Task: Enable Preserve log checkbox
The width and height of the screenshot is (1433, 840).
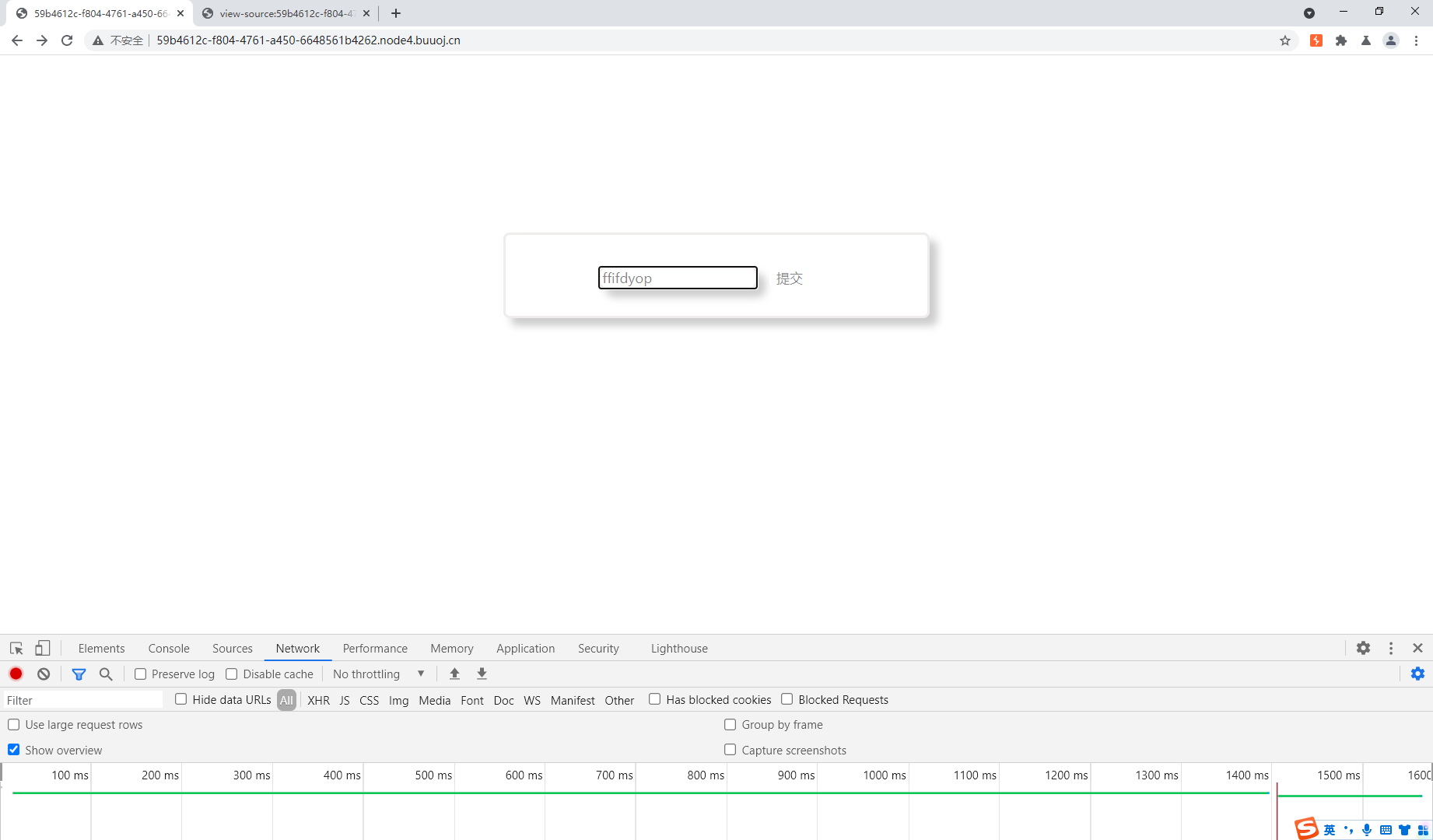Action: click(141, 674)
